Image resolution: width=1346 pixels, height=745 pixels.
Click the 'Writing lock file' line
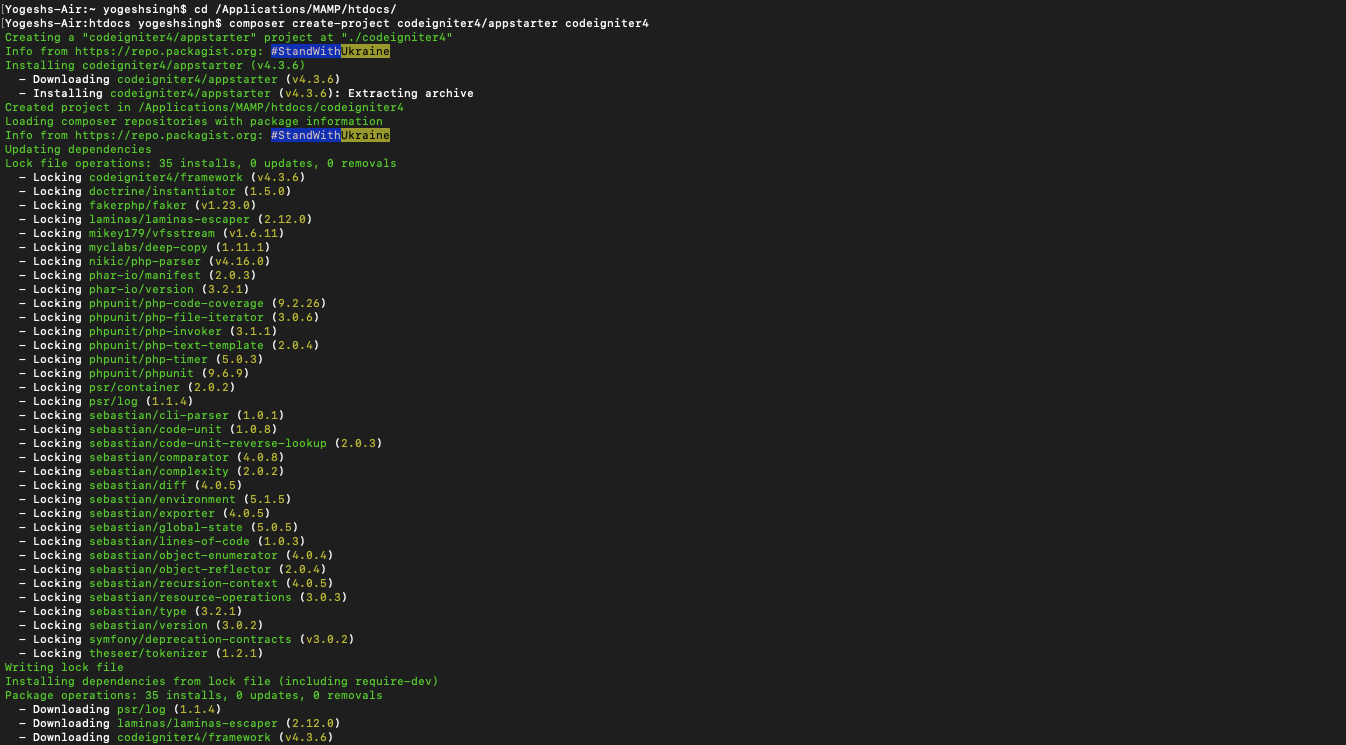point(64,667)
